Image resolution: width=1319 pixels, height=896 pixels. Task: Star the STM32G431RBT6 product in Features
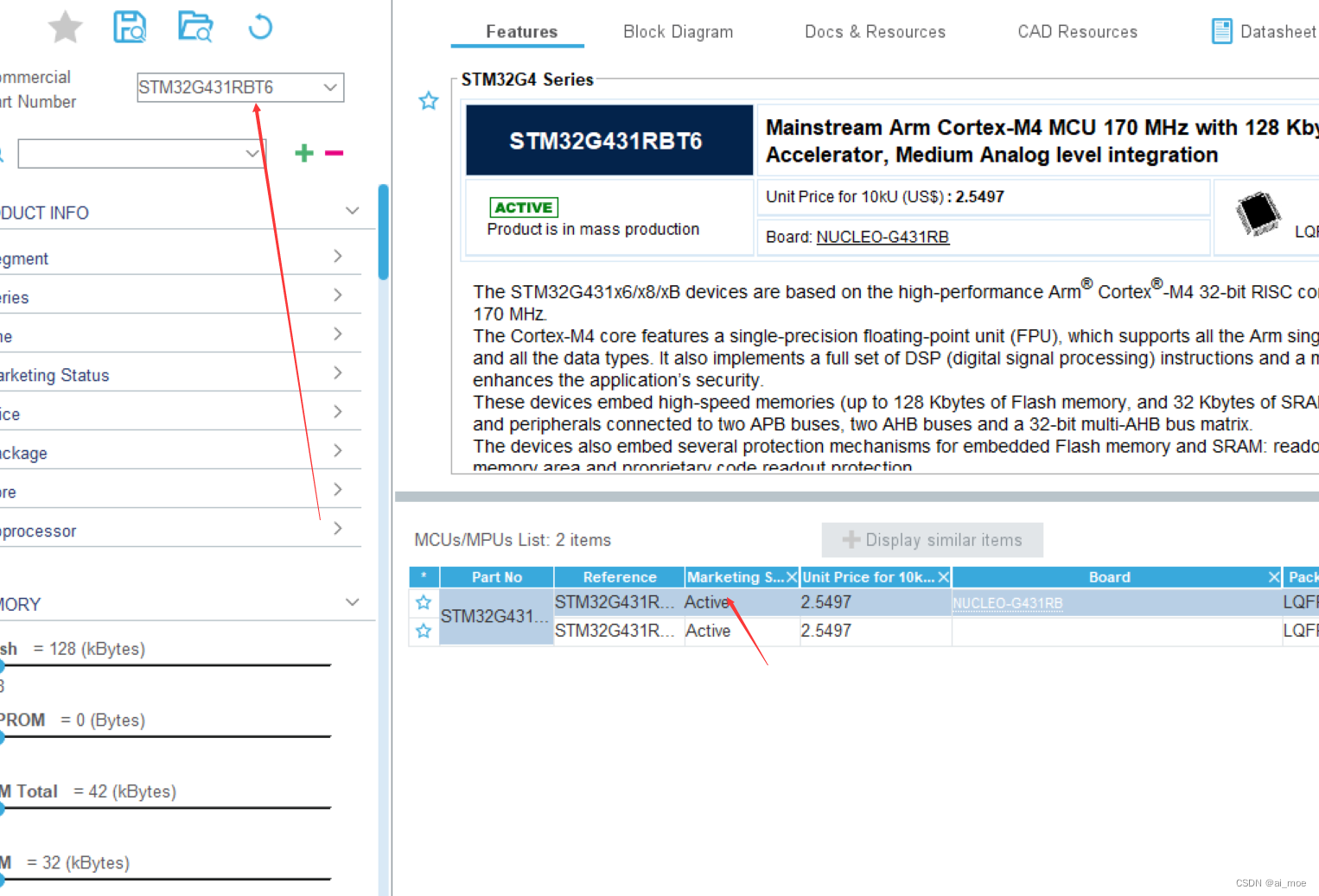point(429,101)
